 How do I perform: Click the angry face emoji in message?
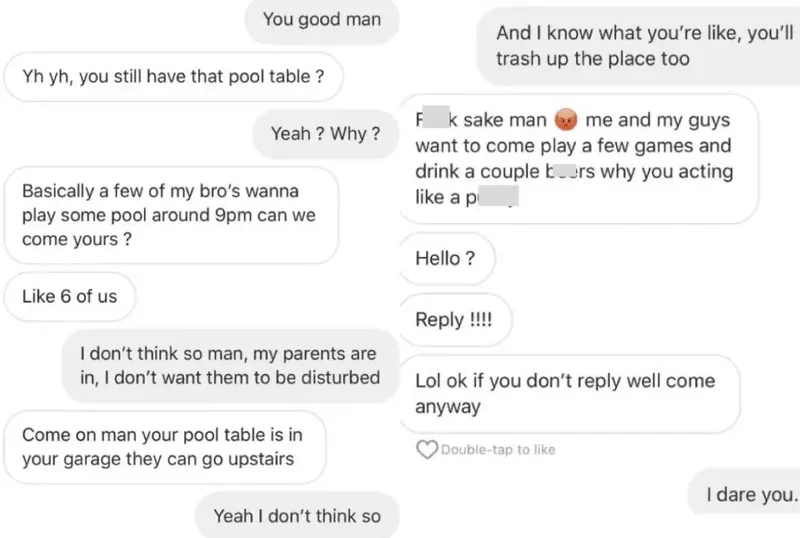point(566,121)
